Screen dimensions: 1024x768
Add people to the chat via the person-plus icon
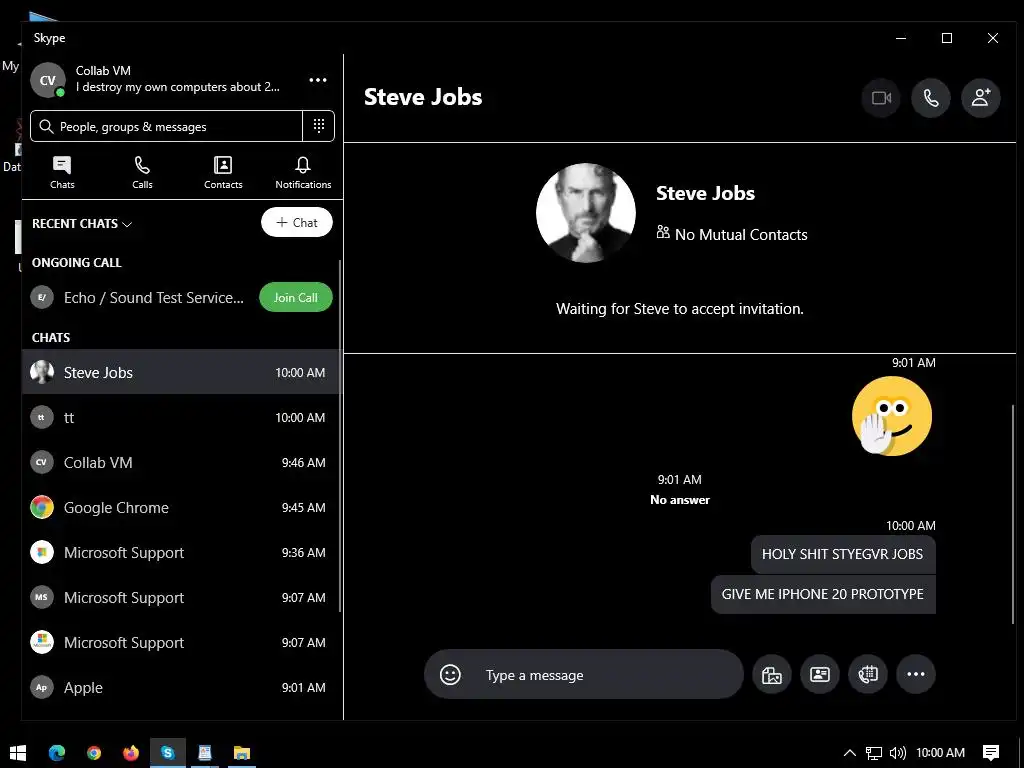(980, 98)
